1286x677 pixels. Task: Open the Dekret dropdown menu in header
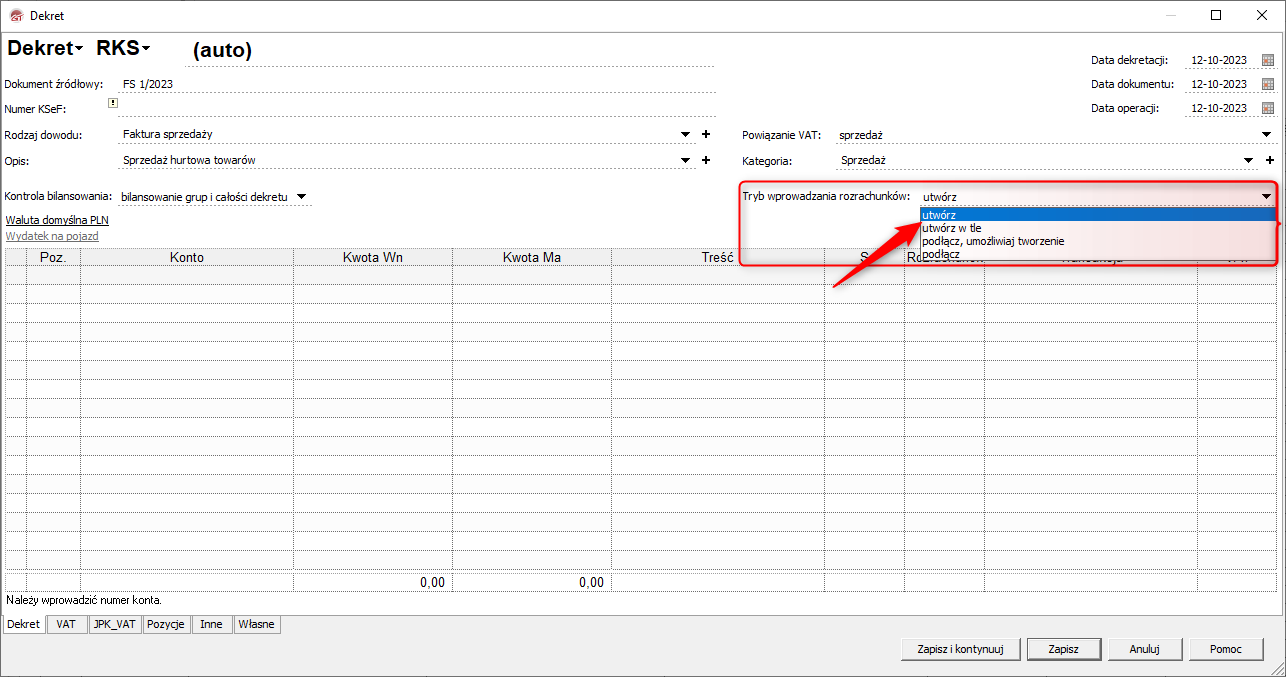tap(46, 48)
